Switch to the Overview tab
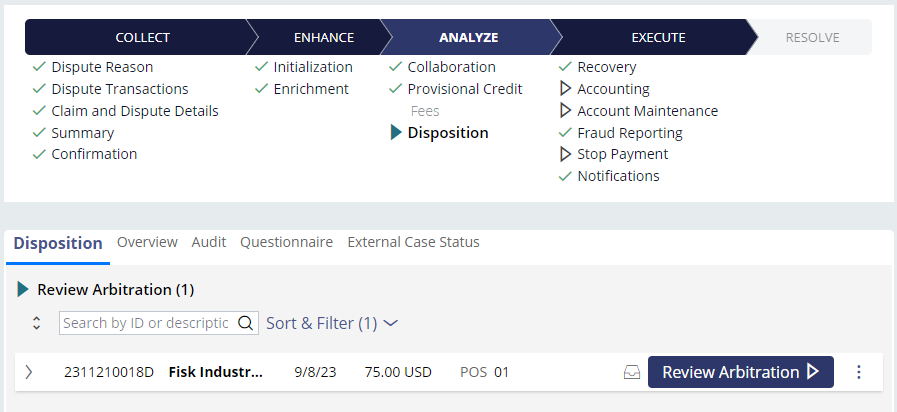Viewport: 897px width, 412px height. (x=147, y=242)
